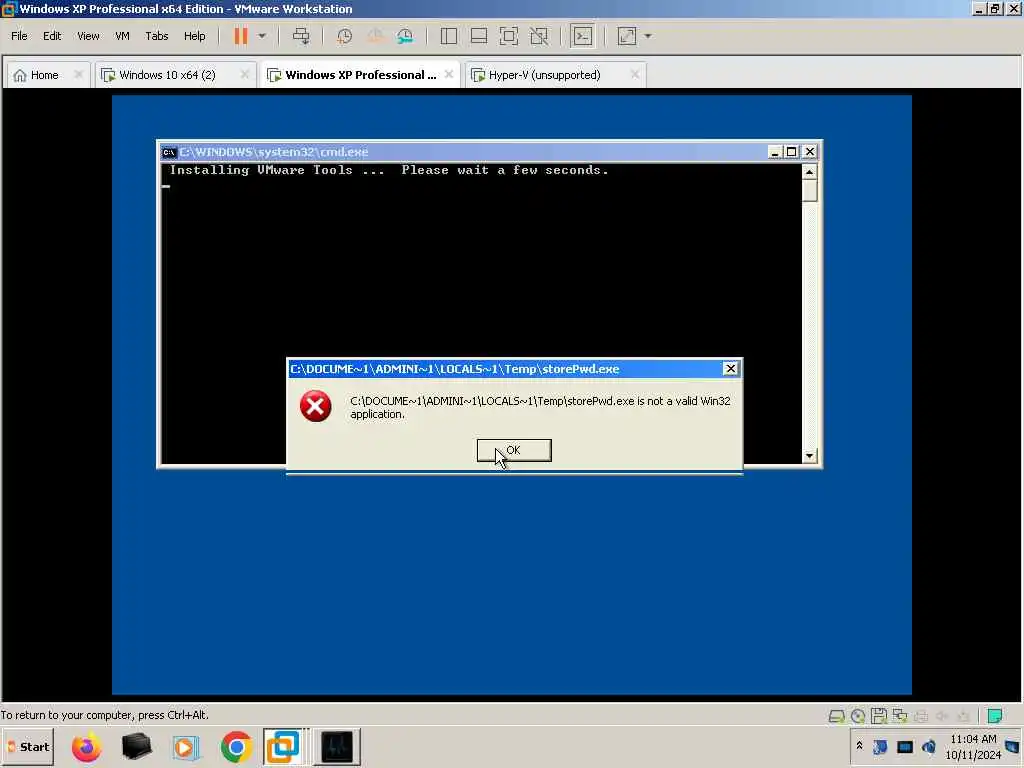Click the Unity mode toolbar icon
The height and width of the screenshot is (768, 1024).
[539, 36]
